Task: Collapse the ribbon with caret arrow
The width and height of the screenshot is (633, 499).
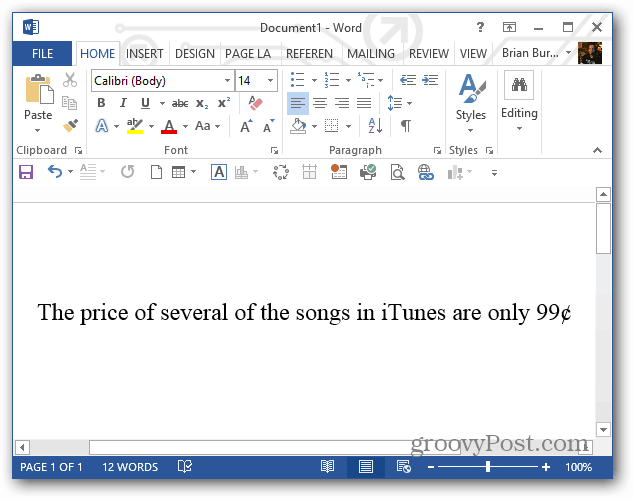Action: [597, 150]
